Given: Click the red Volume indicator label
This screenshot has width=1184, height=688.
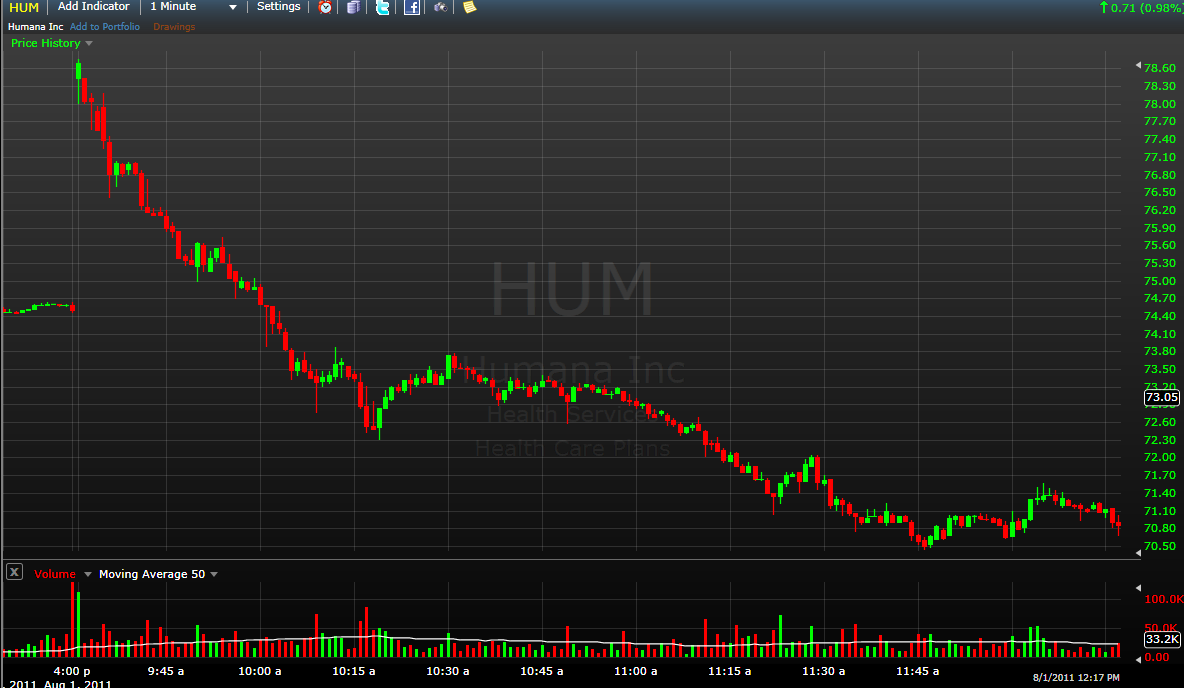Looking at the screenshot, I should (x=55, y=574).
